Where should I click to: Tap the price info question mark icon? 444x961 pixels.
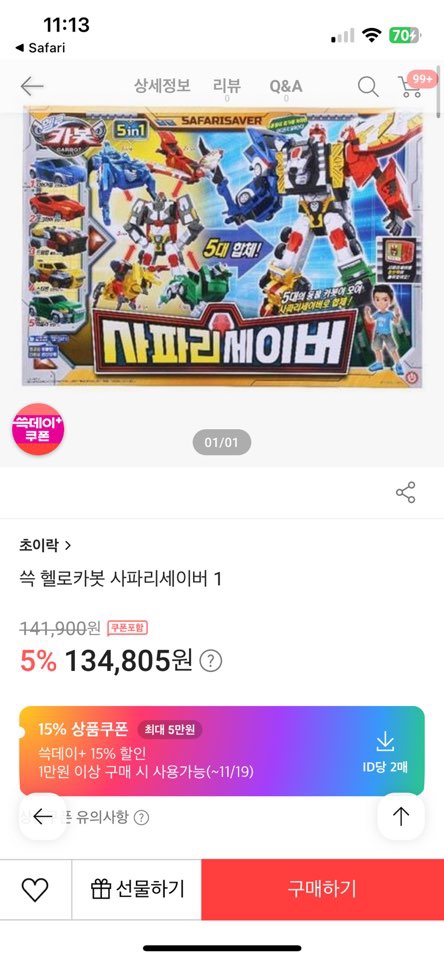pyautogui.click(x=211, y=661)
